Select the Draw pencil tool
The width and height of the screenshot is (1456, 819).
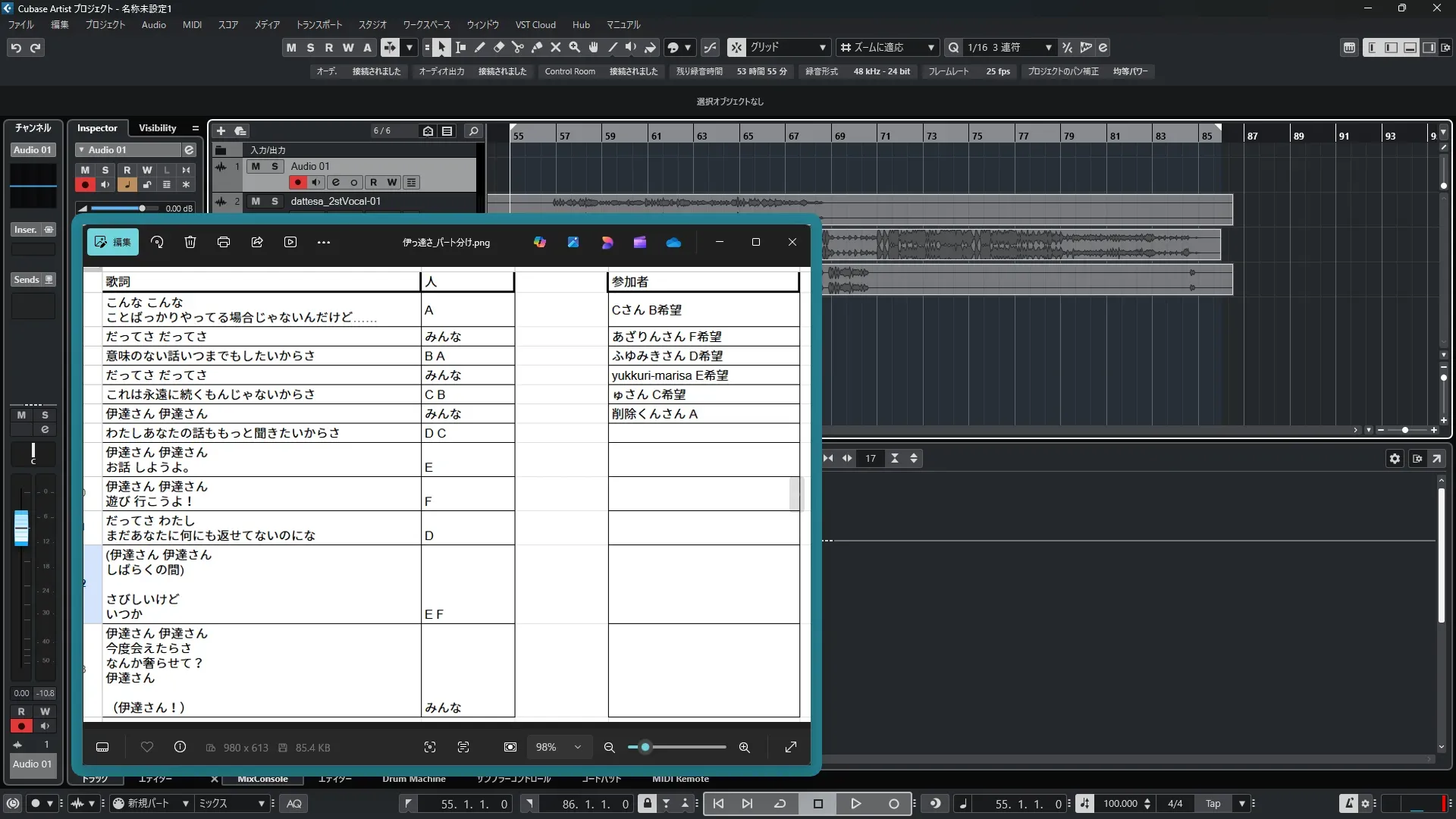[480, 48]
